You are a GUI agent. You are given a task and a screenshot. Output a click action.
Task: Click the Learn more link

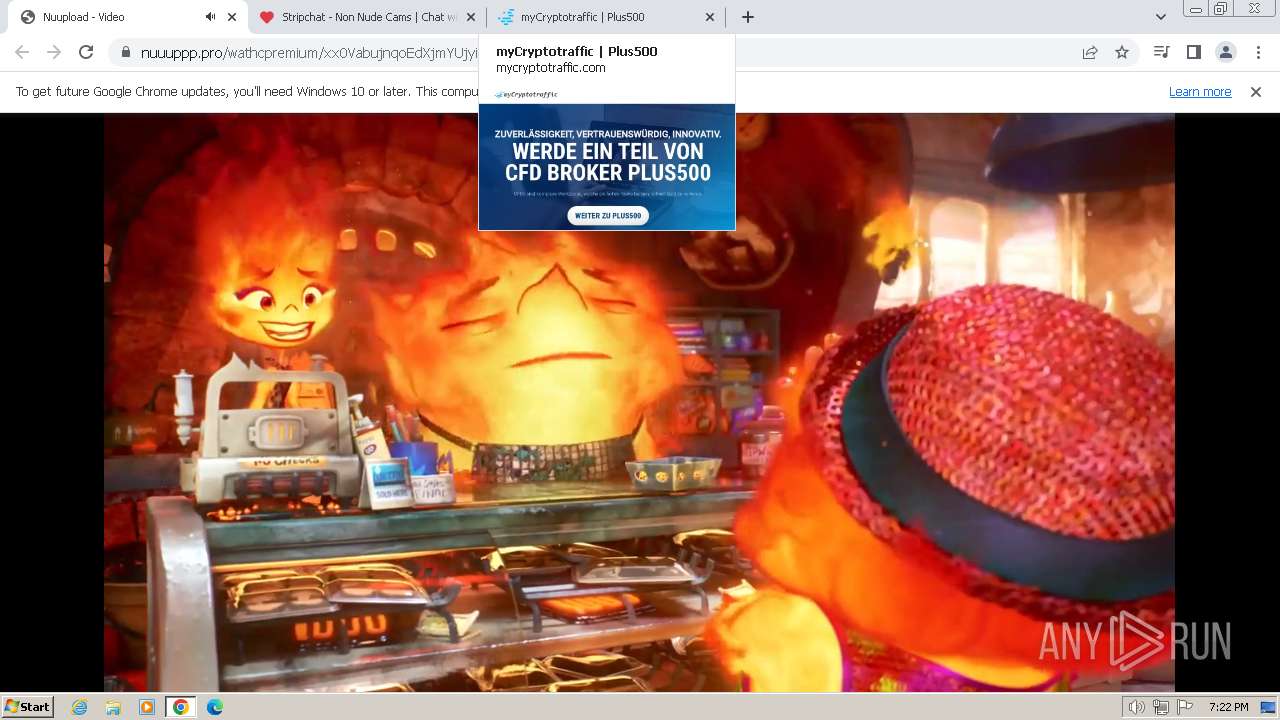(x=1200, y=92)
